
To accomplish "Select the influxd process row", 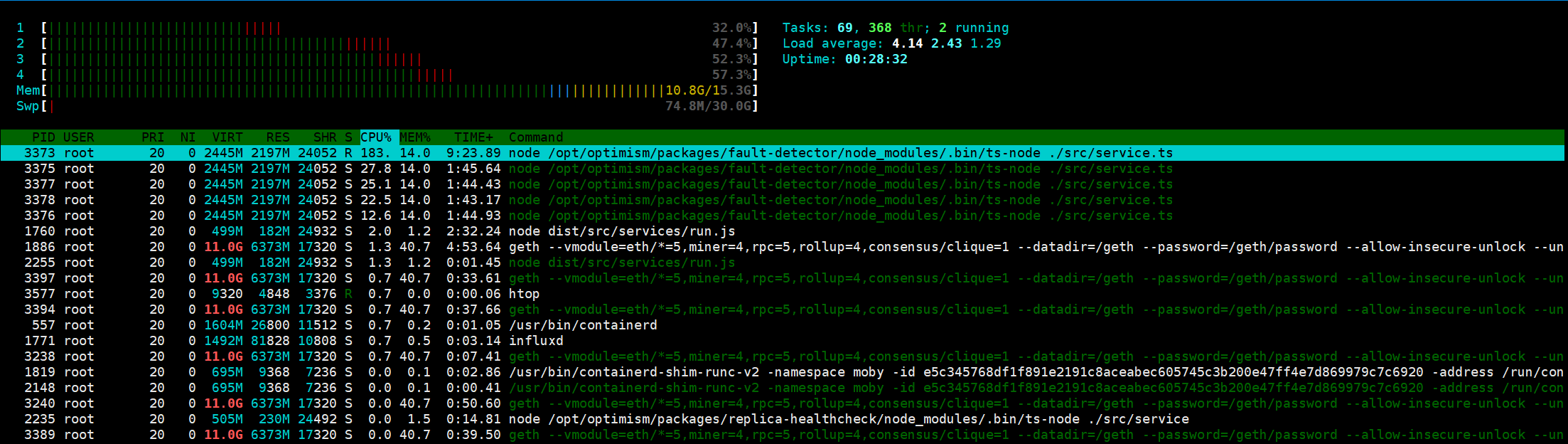I will click(783, 341).
